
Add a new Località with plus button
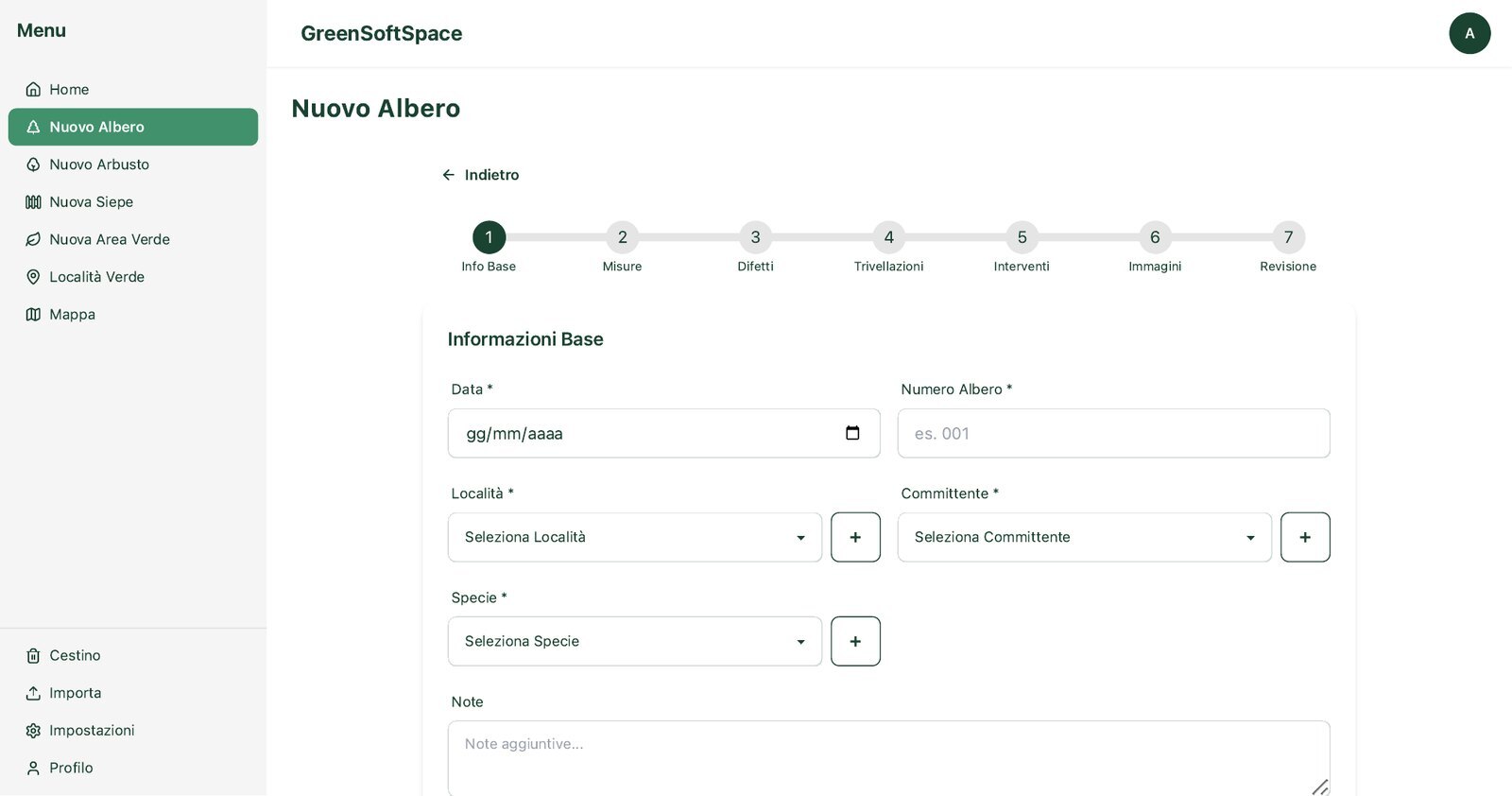(x=855, y=537)
